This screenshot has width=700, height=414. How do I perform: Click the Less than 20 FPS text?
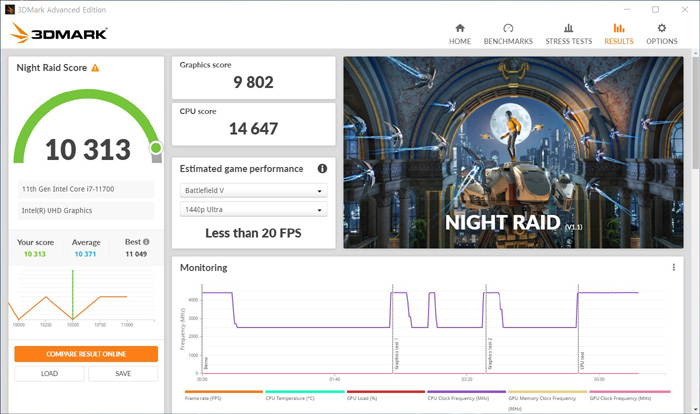(253, 233)
